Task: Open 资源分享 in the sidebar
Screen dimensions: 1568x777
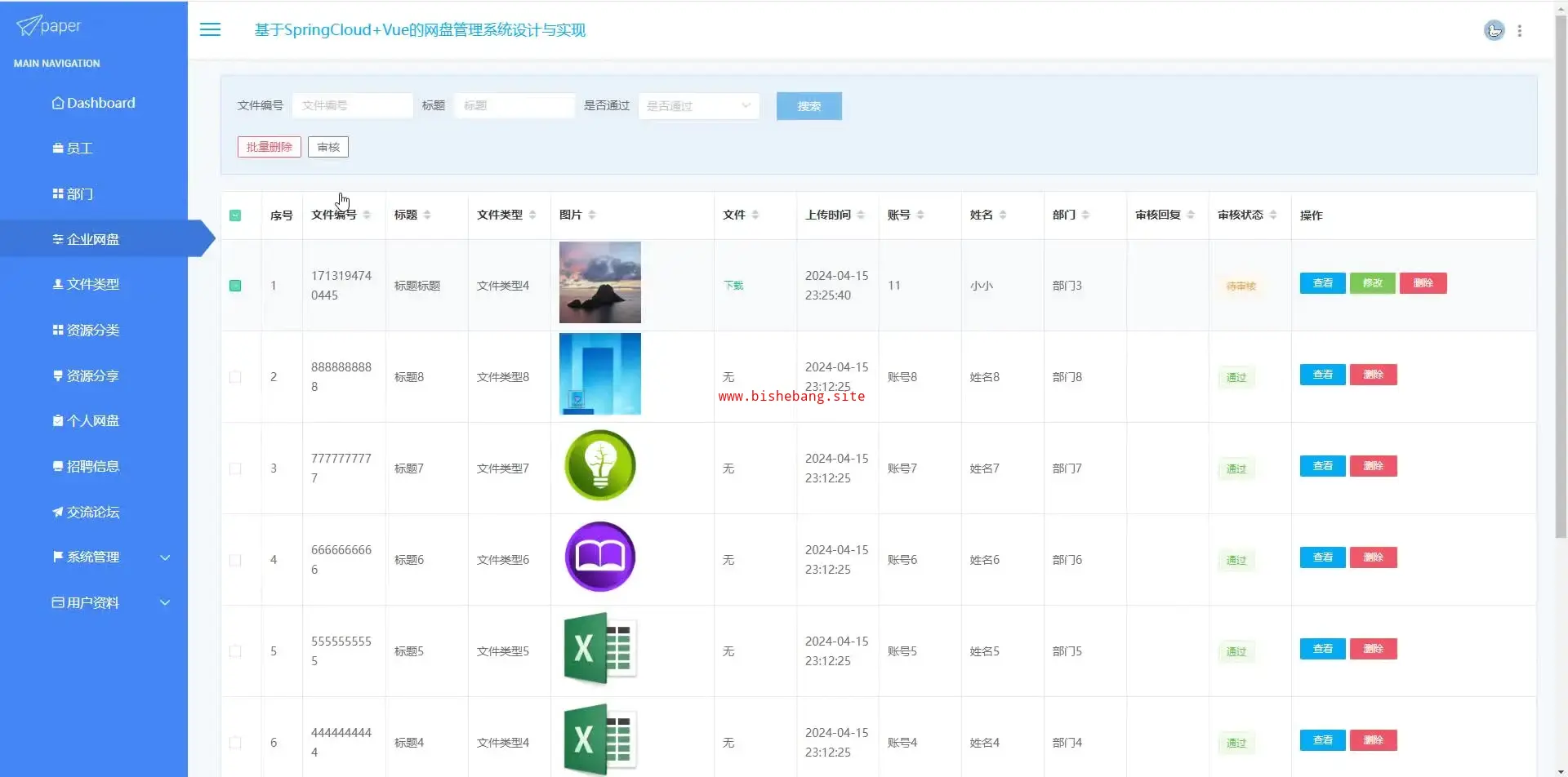Action: click(92, 375)
